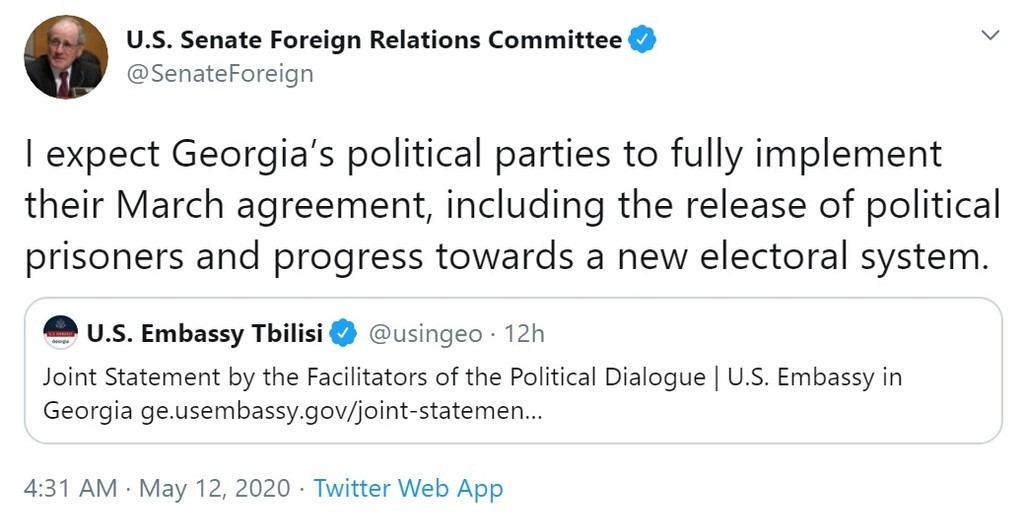Image resolution: width=1024 pixels, height=516 pixels.
Task: Open the U.S. Embassy Tbilisi avatar
Action: click(x=61, y=332)
